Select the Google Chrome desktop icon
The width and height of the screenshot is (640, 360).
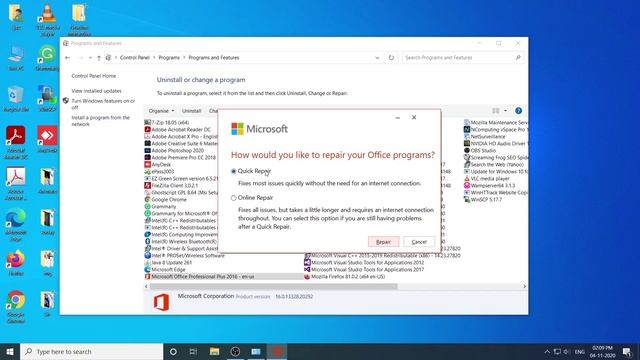click(x=16, y=307)
